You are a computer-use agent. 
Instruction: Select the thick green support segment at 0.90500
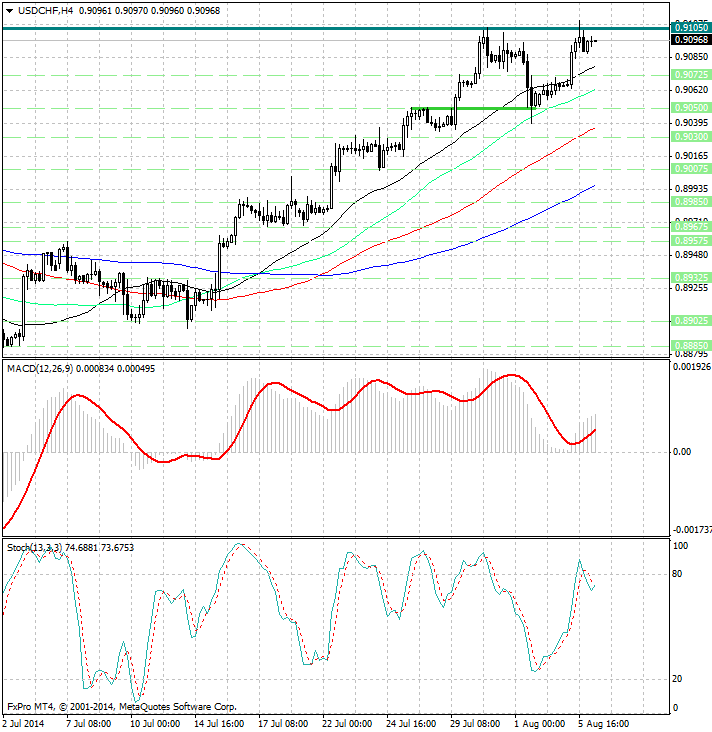(x=473, y=108)
